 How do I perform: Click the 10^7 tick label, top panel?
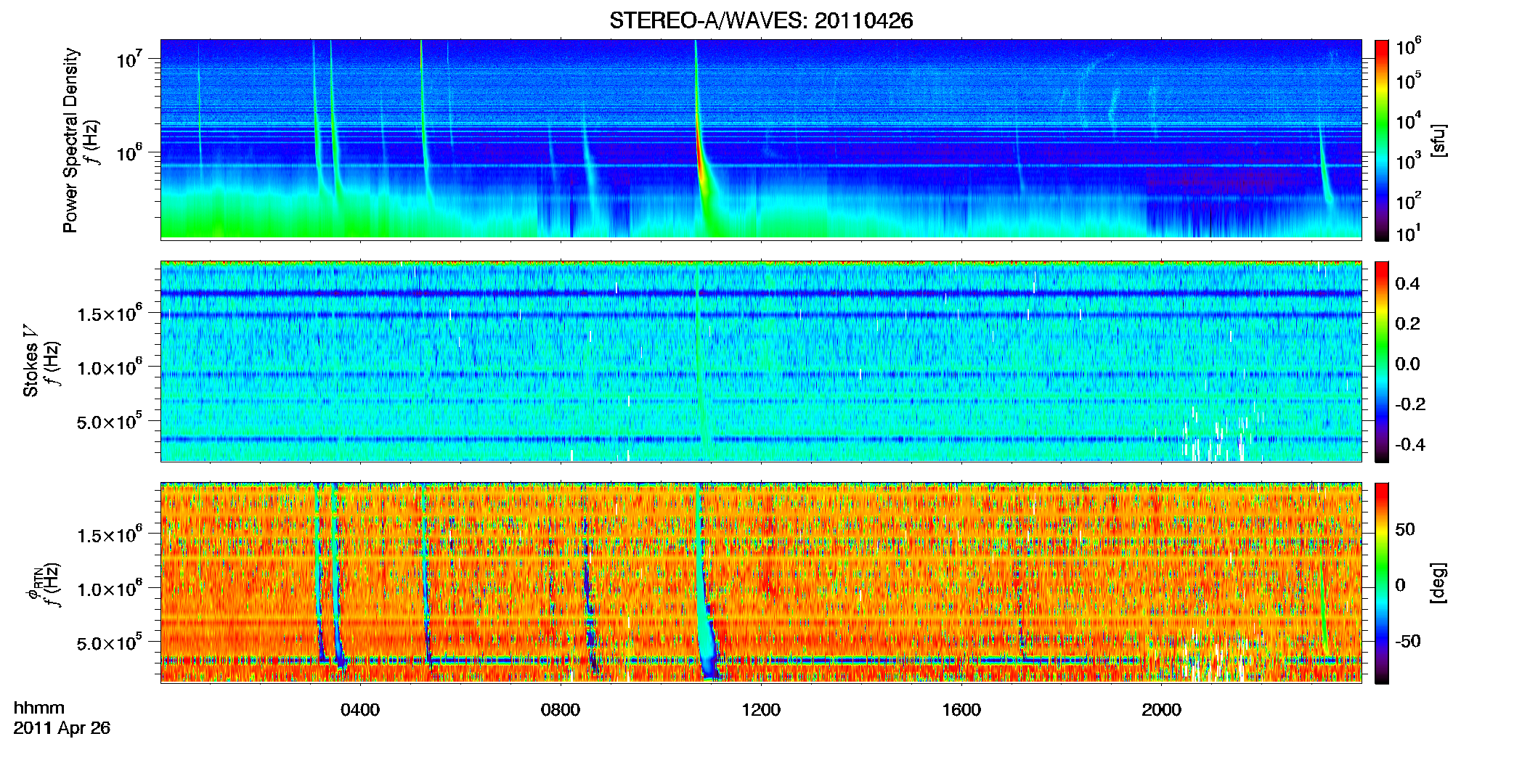click(x=129, y=59)
